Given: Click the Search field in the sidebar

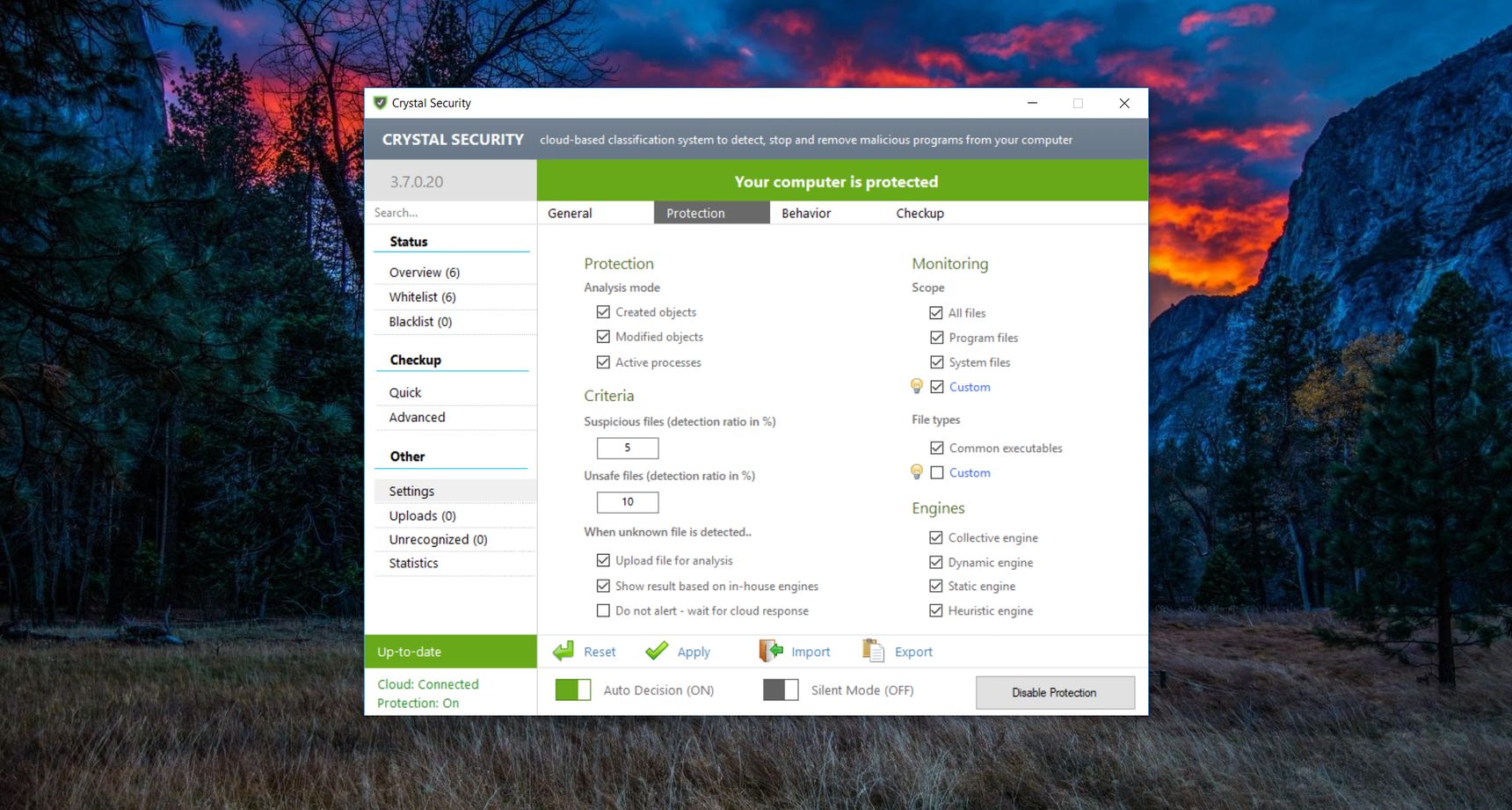Looking at the screenshot, I should (x=451, y=213).
